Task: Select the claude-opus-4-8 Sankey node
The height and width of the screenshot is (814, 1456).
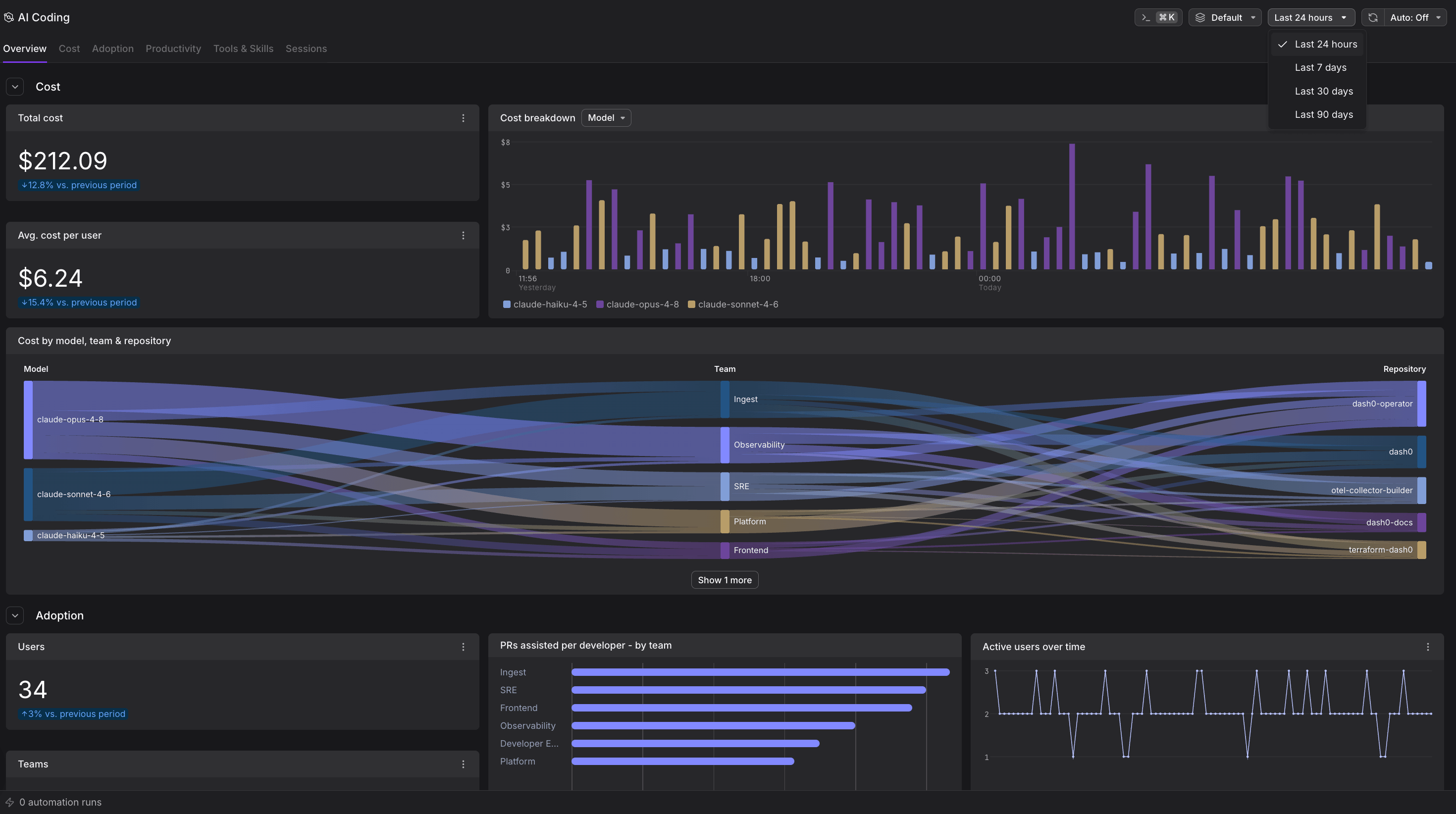Action: pyautogui.click(x=28, y=420)
